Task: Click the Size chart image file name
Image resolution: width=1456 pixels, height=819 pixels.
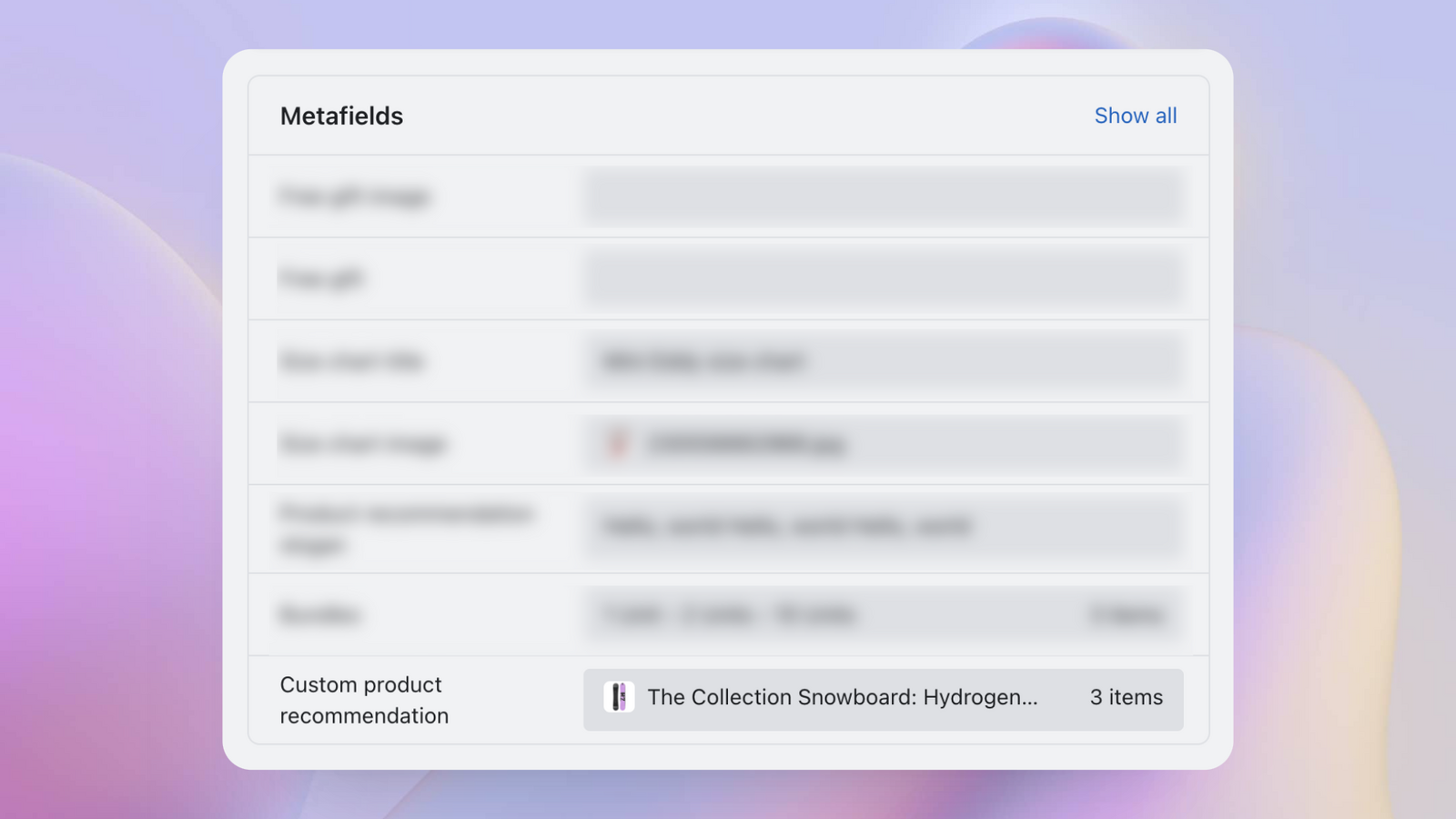Action: (x=746, y=444)
